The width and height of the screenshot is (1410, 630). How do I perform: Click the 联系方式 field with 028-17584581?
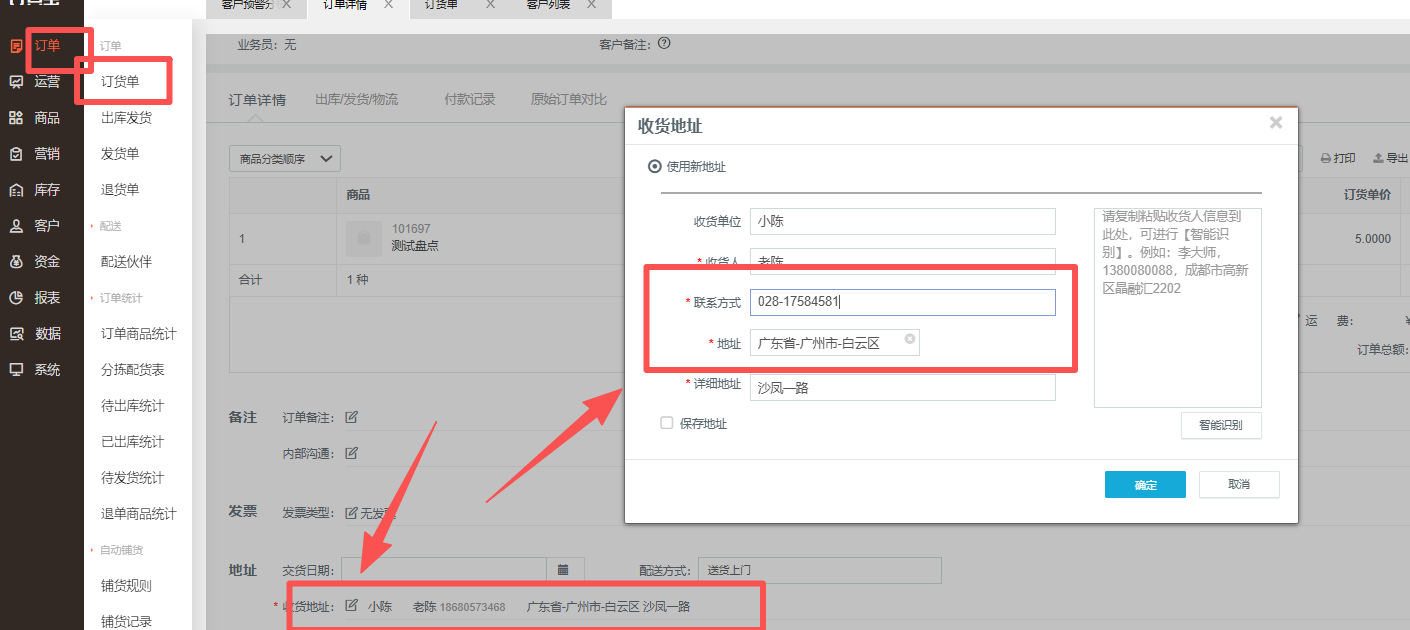(903, 302)
